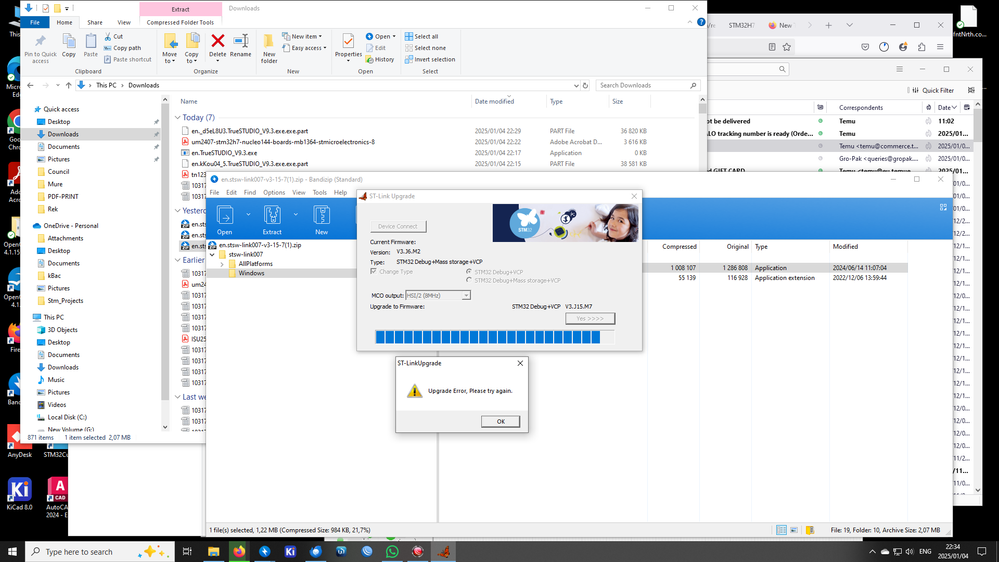Open KiCad from the taskbar

[290, 552]
